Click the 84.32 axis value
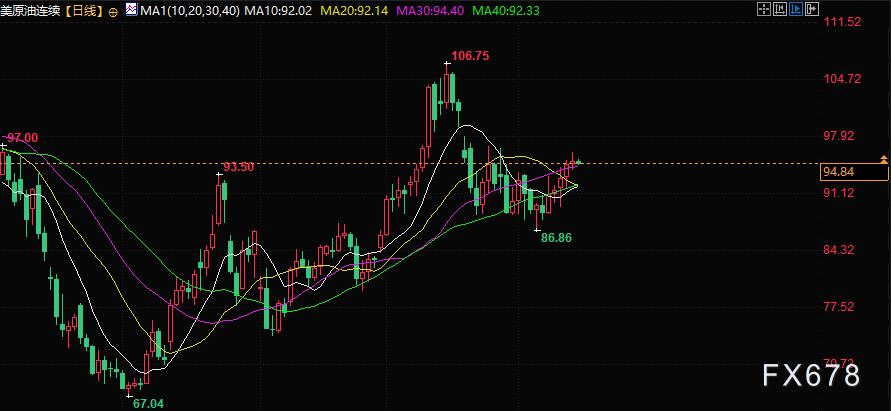This screenshot has width=891, height=411. [x=839, y=250]
